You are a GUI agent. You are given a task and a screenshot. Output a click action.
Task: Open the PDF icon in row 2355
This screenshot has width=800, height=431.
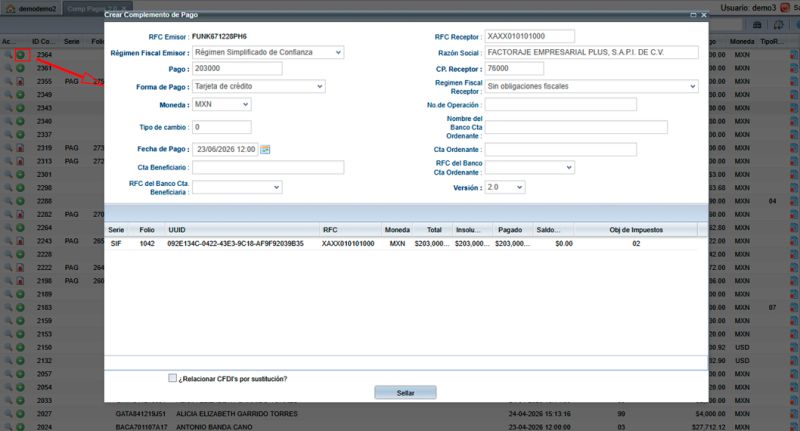[20, 81]
